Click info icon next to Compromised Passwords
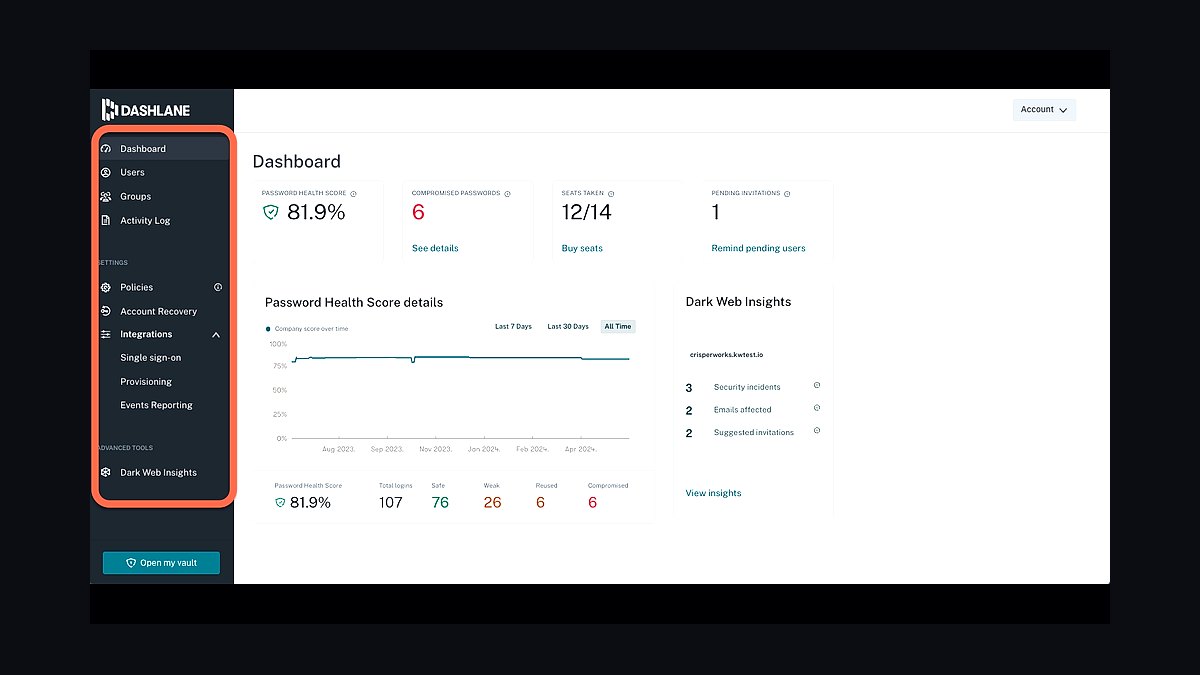1200x675 pixels. (x=507, y=193)
